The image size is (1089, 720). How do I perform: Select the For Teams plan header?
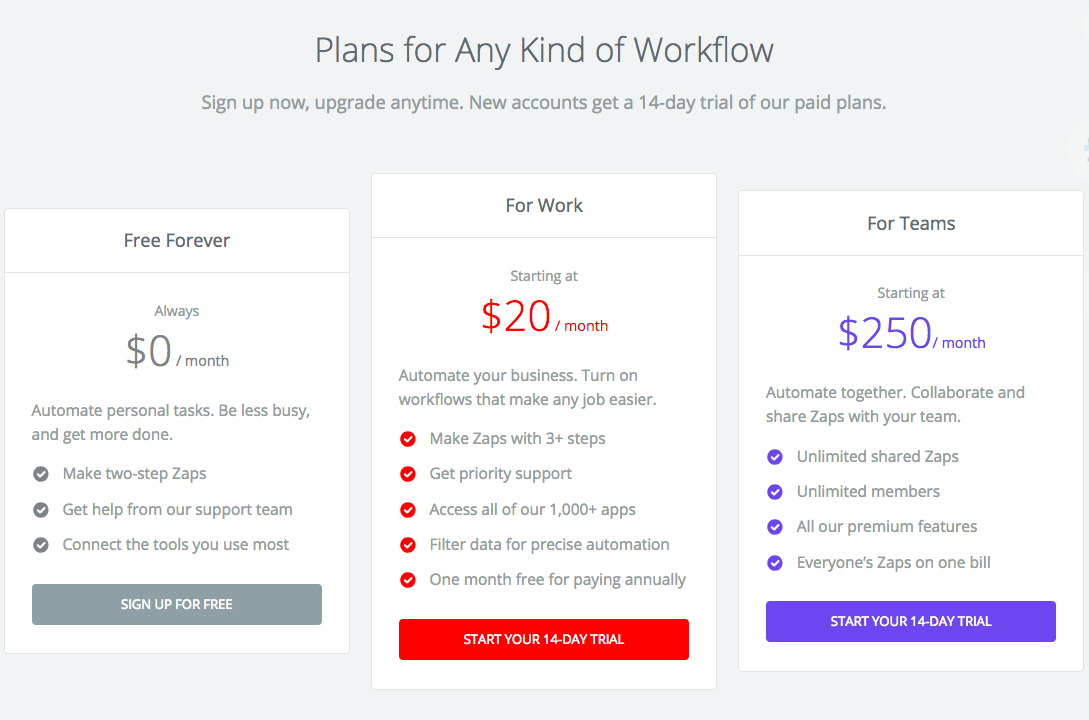(911, 224)
